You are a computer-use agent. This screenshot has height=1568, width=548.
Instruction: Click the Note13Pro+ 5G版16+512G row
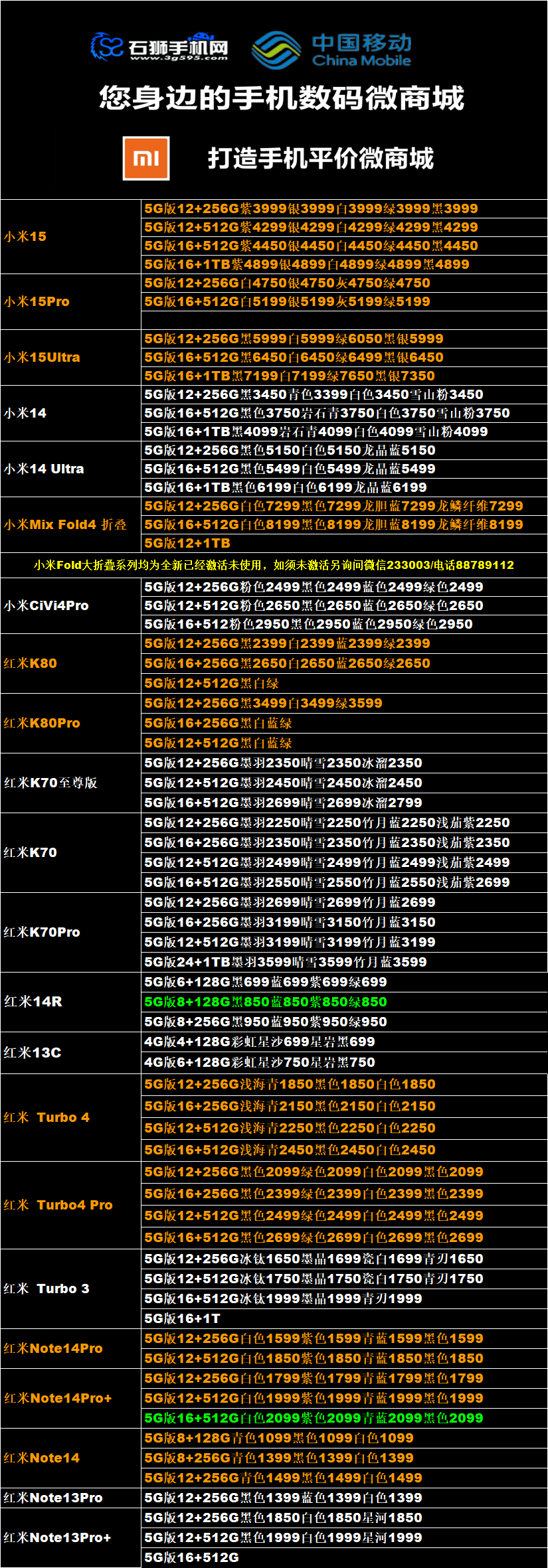coord(344,1557)
